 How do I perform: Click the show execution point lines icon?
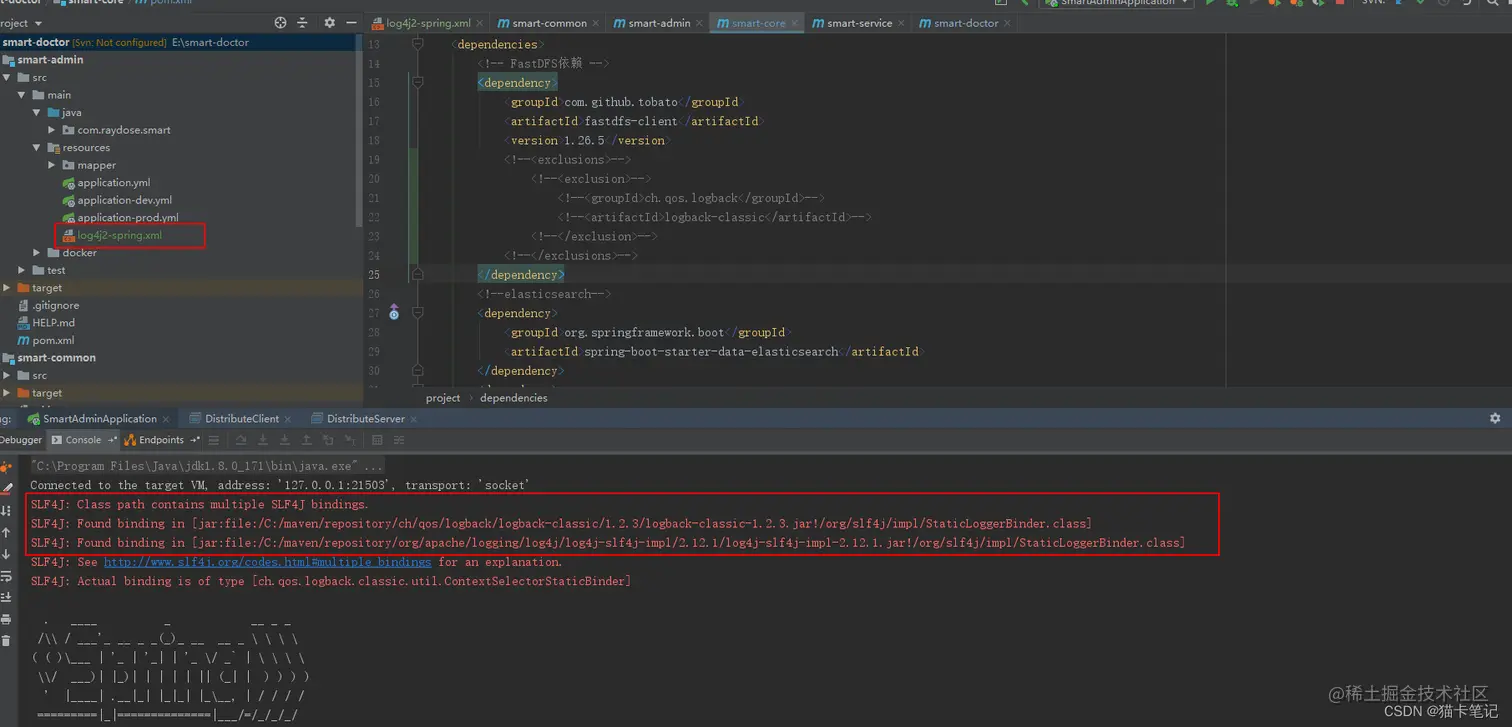(x=214, y=440)
